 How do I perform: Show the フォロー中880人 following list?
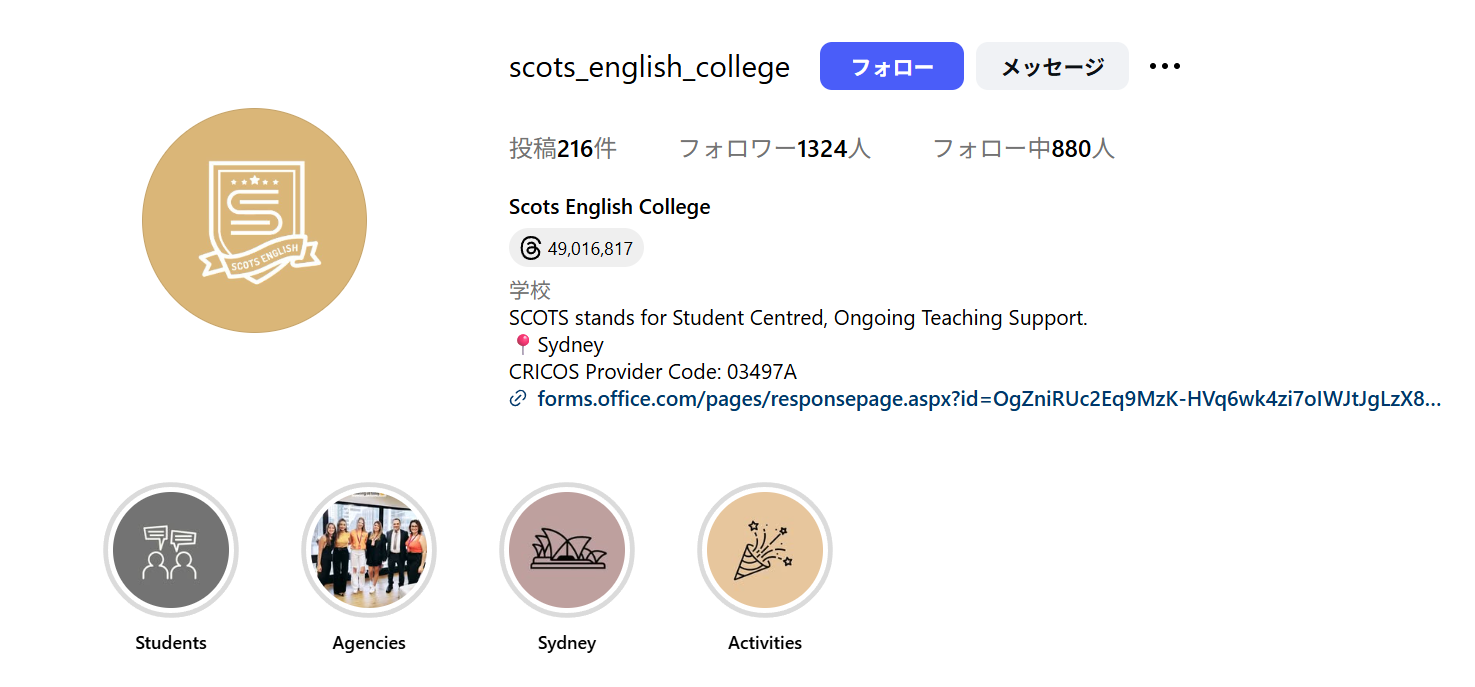1023,149
